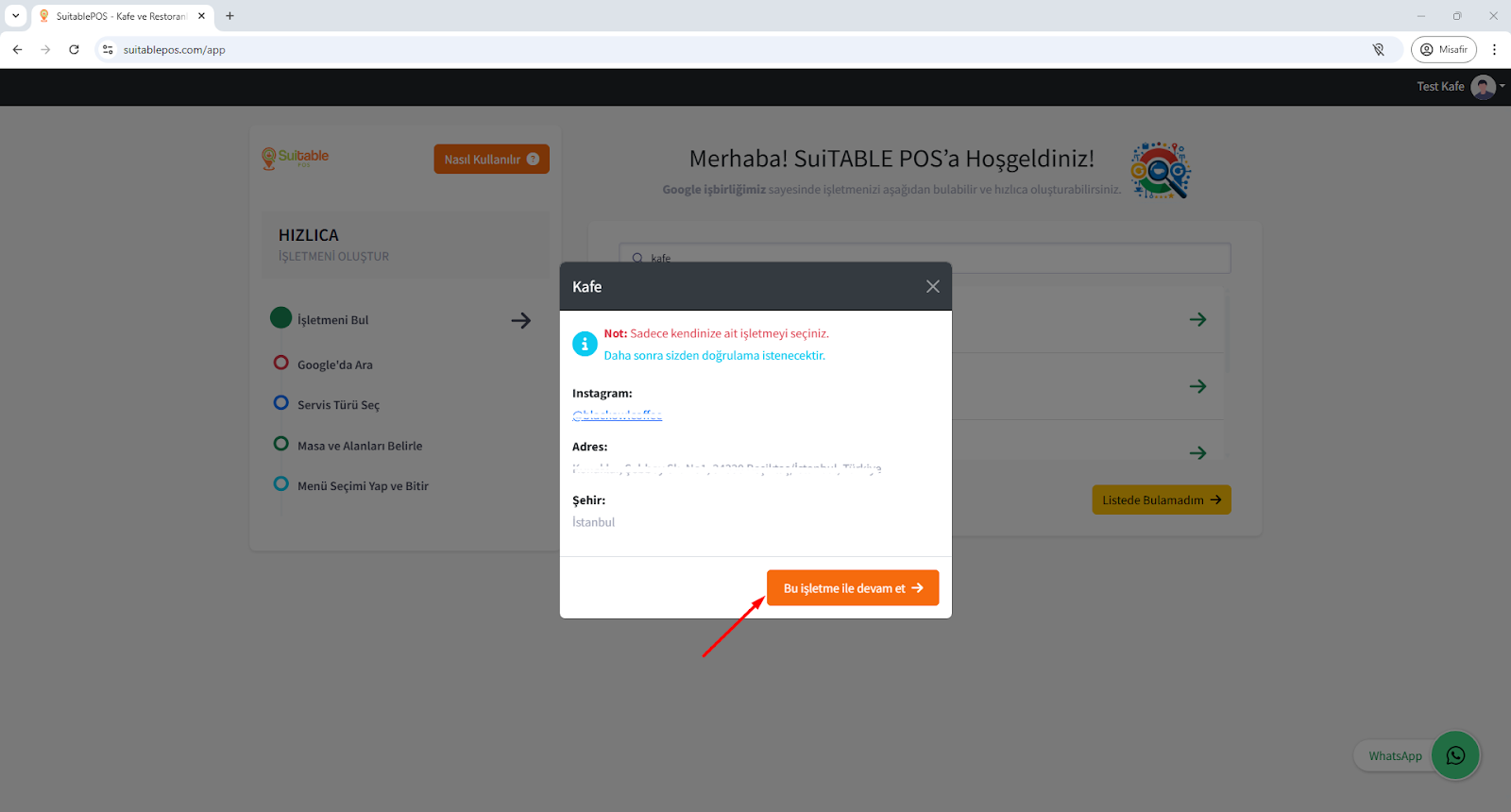Click 'Listede Bulamadım' button
Viewport: 1511px width, 812px height.
(x=1162, y=499)
